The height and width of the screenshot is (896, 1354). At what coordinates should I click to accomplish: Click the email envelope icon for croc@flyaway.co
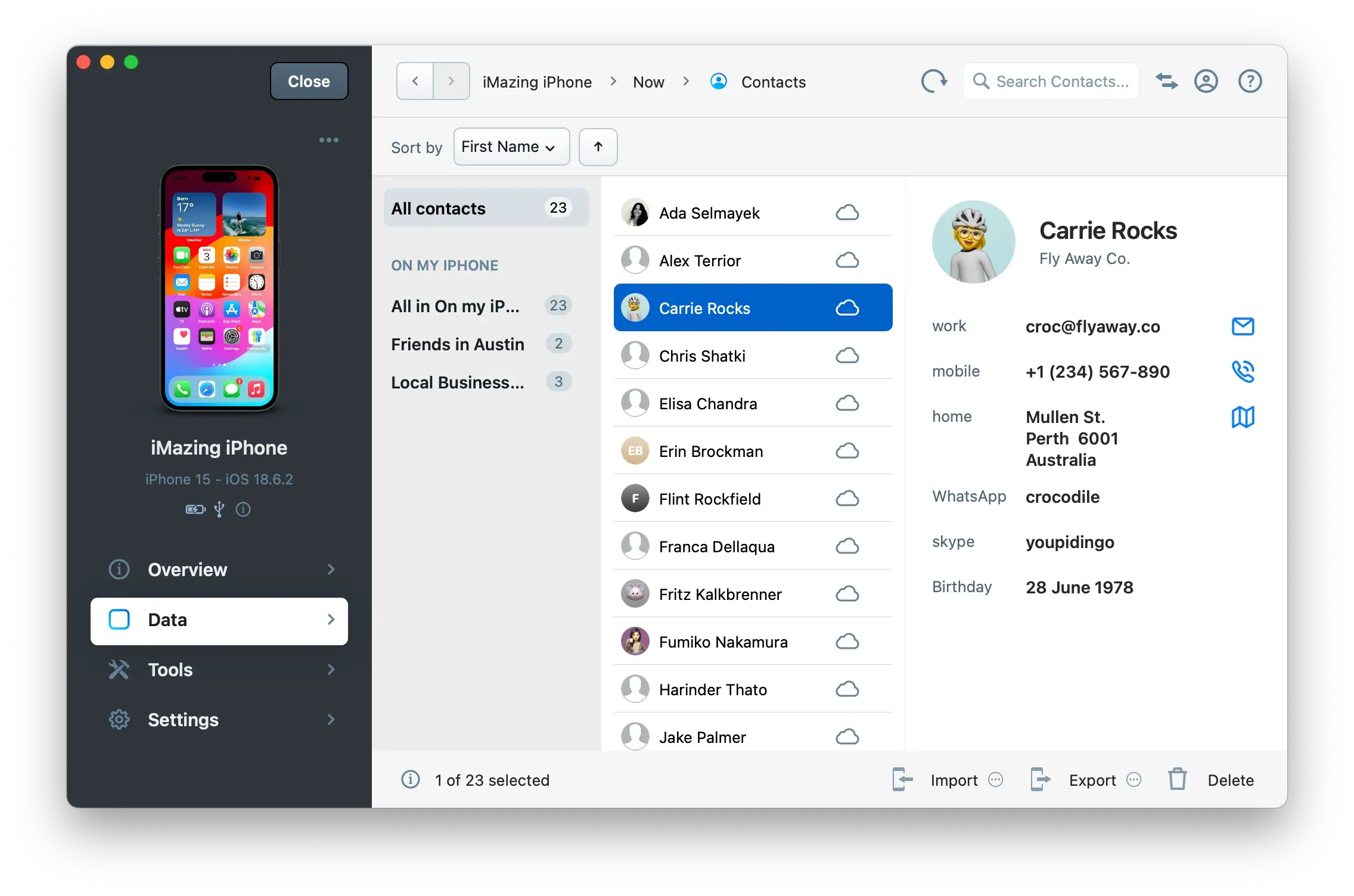[1243, 326]
